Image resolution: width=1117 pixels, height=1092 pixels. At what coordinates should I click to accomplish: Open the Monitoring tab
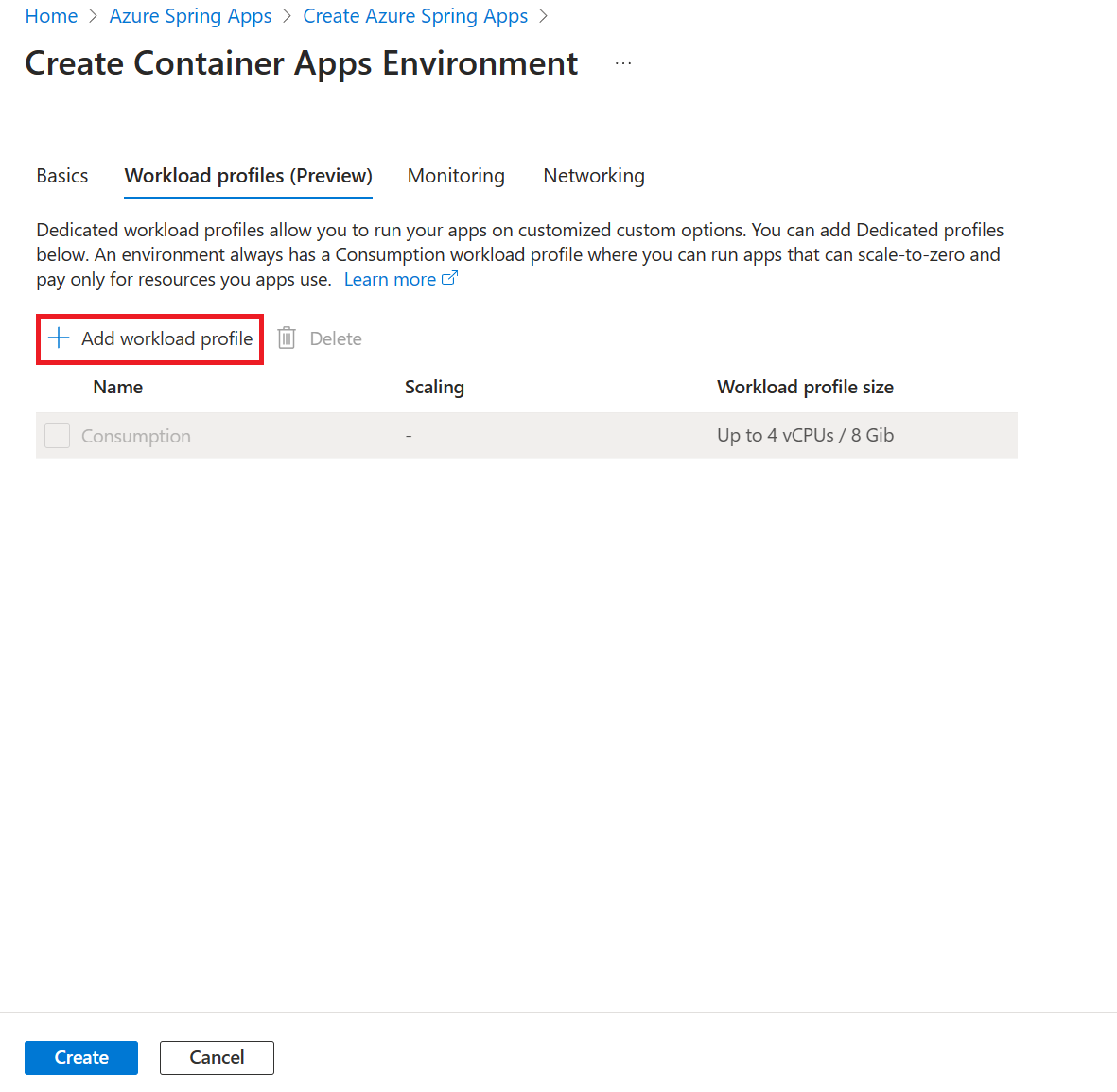click(456, 176)
